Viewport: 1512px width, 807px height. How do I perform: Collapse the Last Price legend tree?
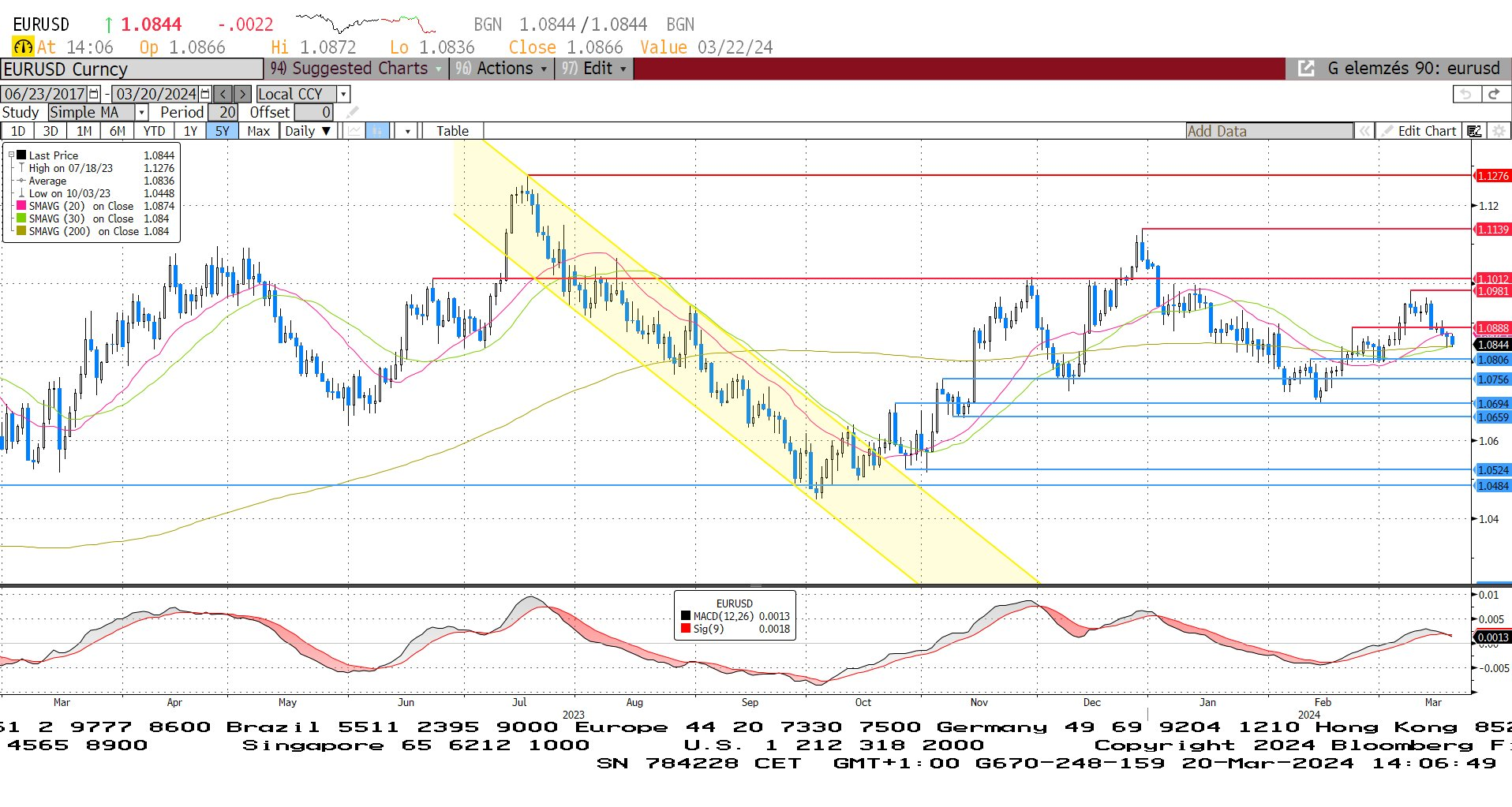pyautogui.click(x=11, y=155)
